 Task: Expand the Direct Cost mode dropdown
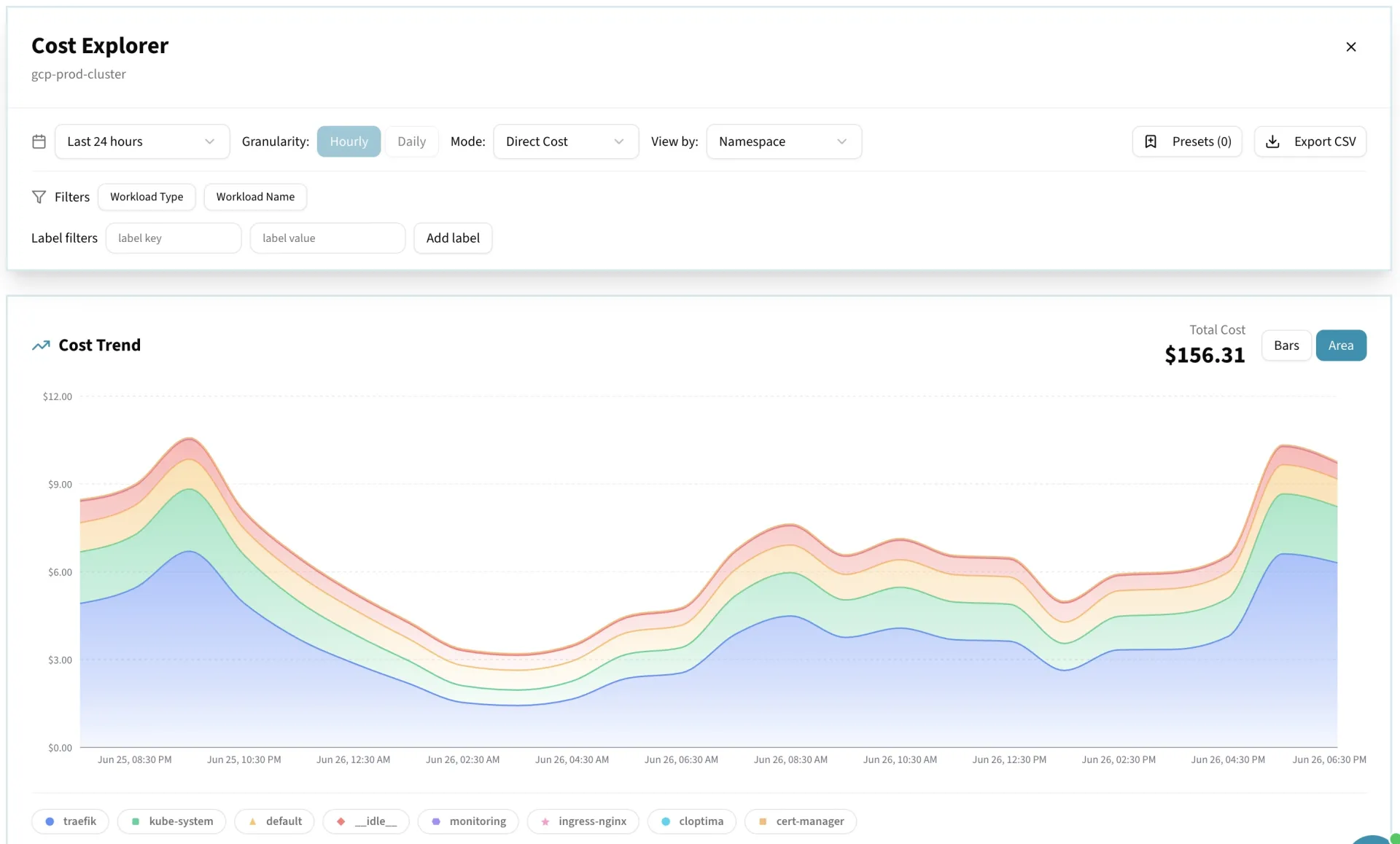click(566, 141)
